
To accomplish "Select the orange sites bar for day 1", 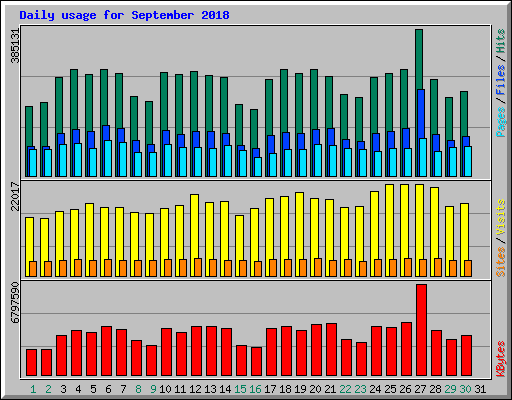I will pyautogui.click(x=33, y=269).
